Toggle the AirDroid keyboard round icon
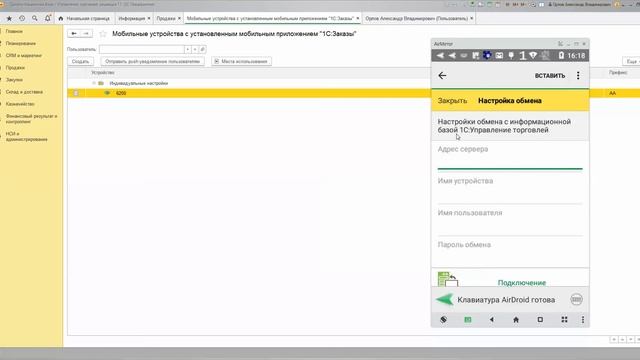 point(576,300)
